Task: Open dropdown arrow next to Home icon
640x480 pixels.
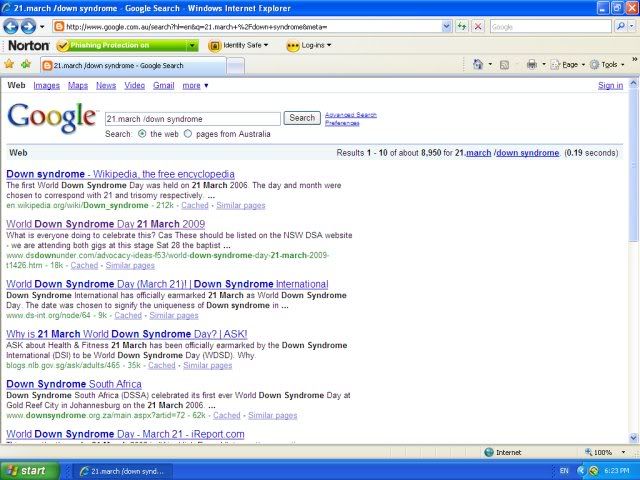Action: 490,64
